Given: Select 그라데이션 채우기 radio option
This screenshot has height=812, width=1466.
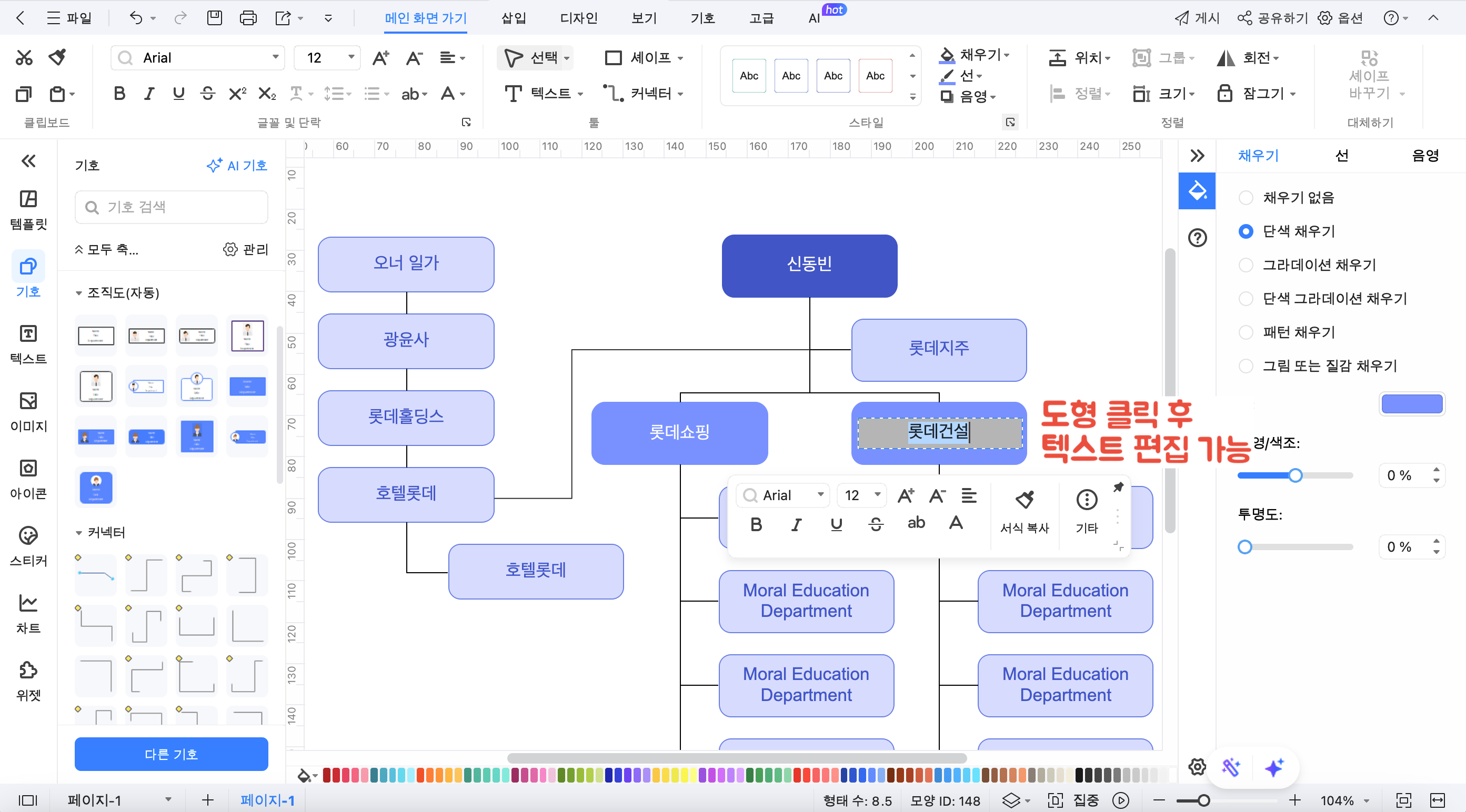Looking at the screenshot, I should click(x=1245, y=265).
